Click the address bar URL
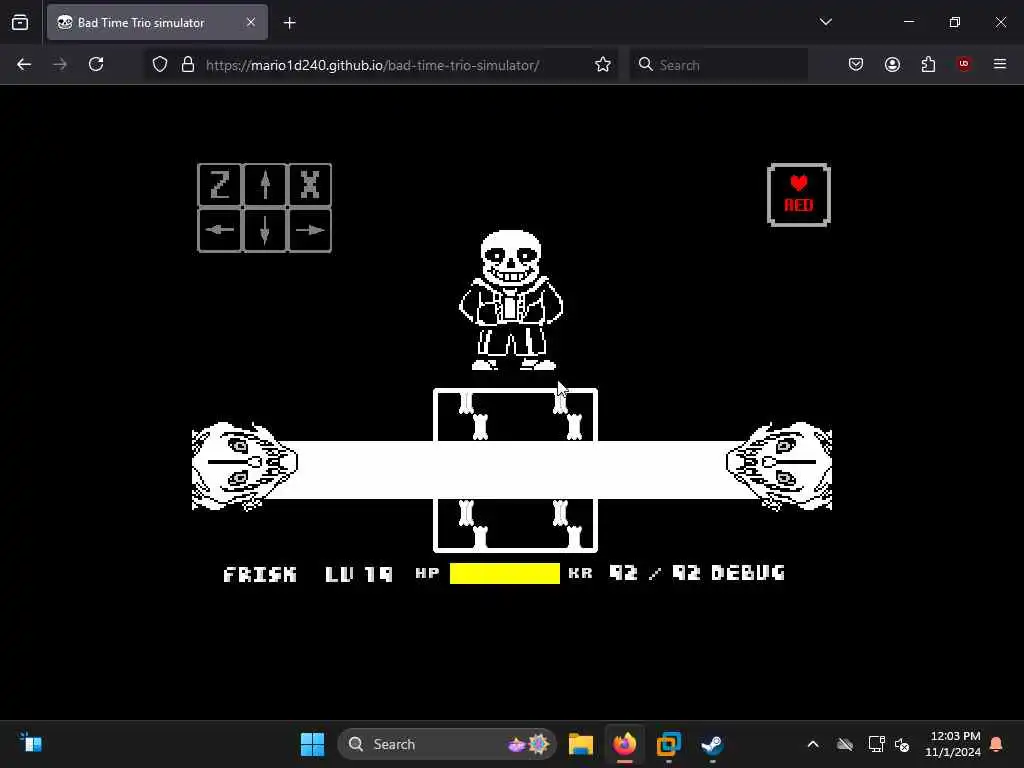This screenshot has width=1024, height=768. tap(372, 65)
